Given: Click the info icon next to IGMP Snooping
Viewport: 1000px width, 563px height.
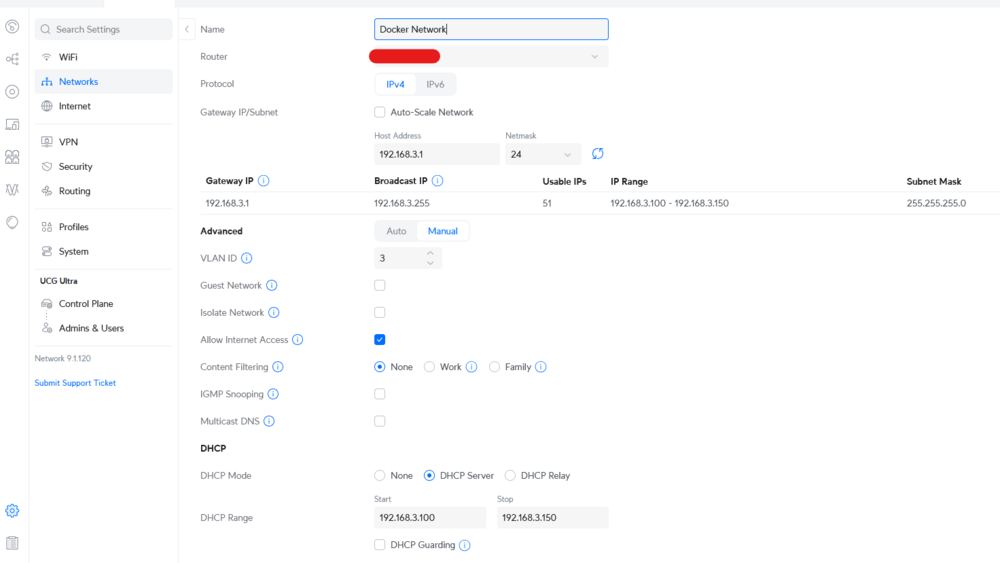Looking at the screenshot, I should click(273, 394).
